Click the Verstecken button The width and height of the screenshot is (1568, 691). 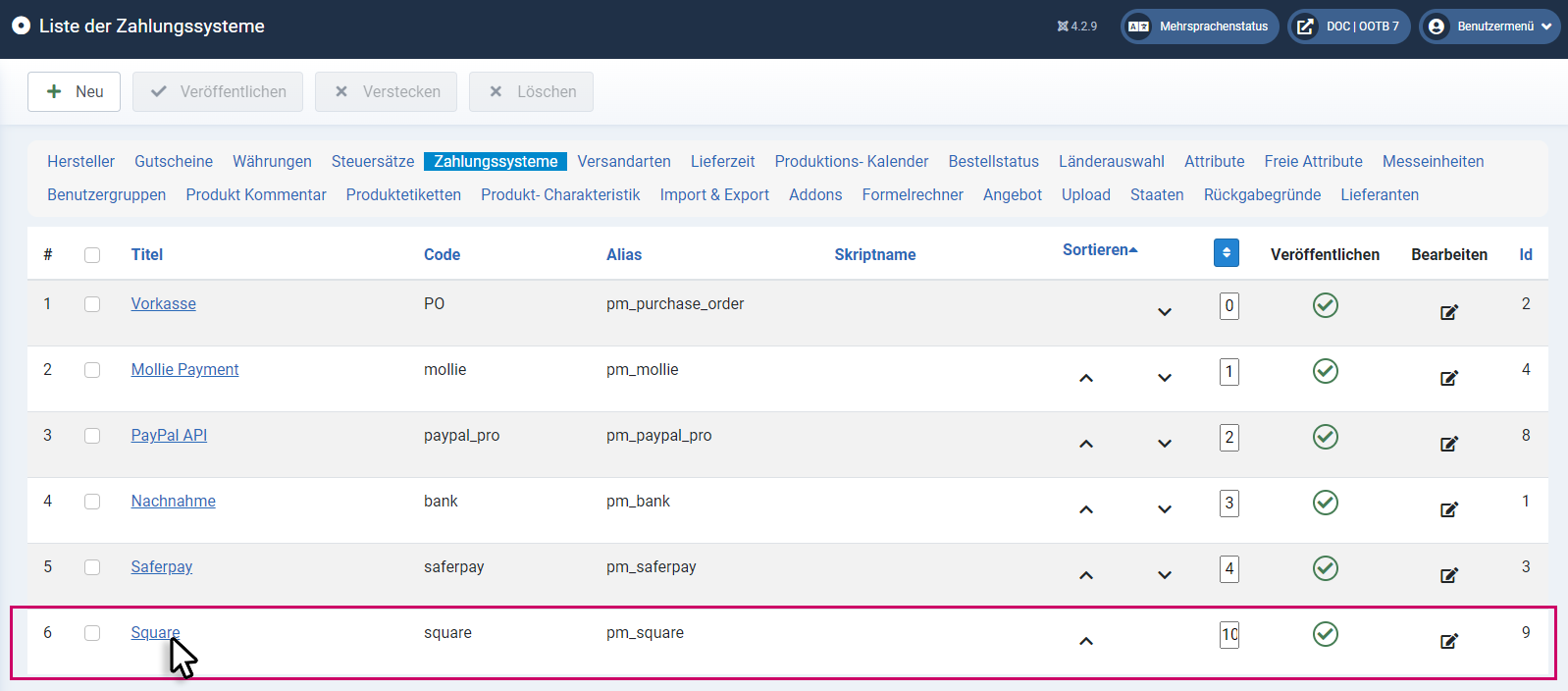pyautogui.click(x=387, y=91)
